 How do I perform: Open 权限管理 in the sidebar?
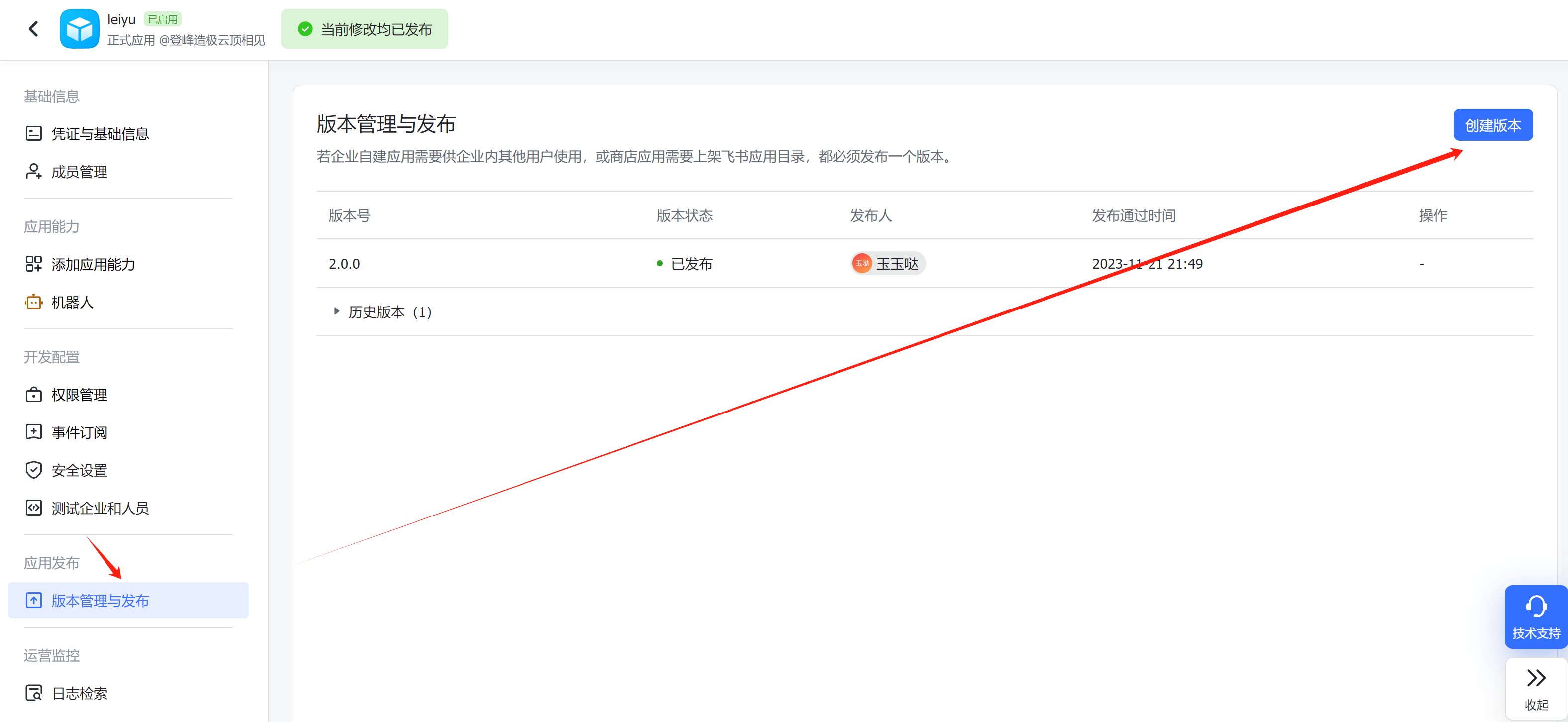[79, 395]
